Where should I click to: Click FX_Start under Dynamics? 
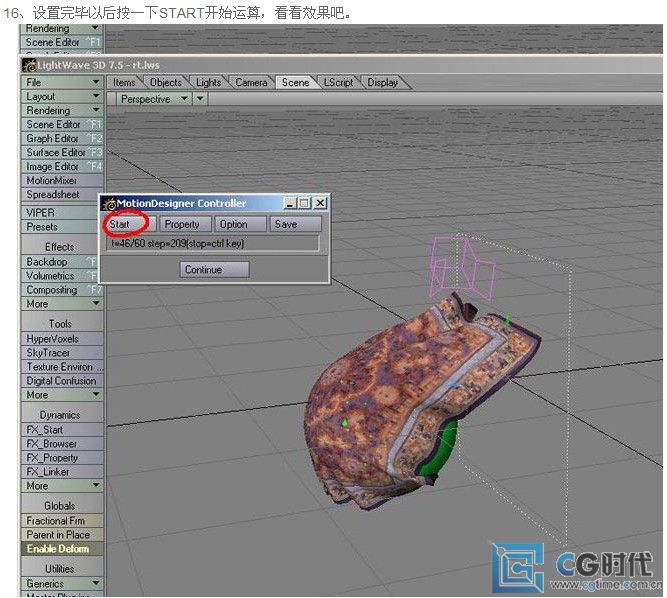62,430
